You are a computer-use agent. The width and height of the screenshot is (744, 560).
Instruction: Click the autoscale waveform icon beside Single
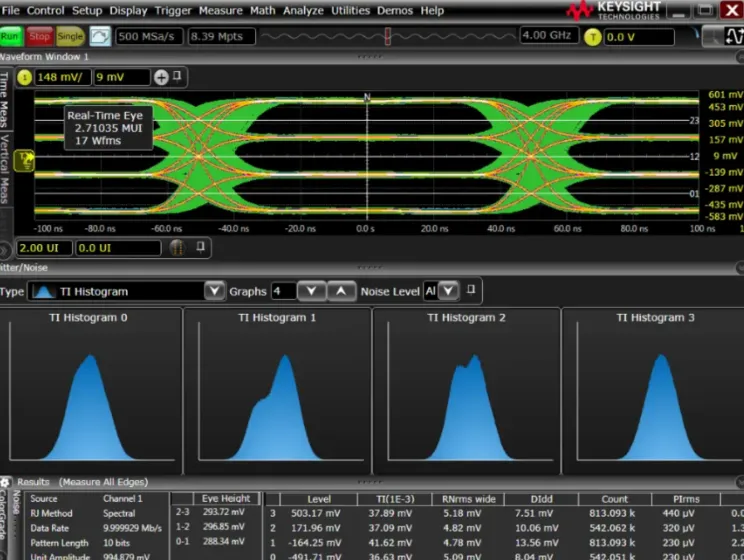tap(100, 36)
